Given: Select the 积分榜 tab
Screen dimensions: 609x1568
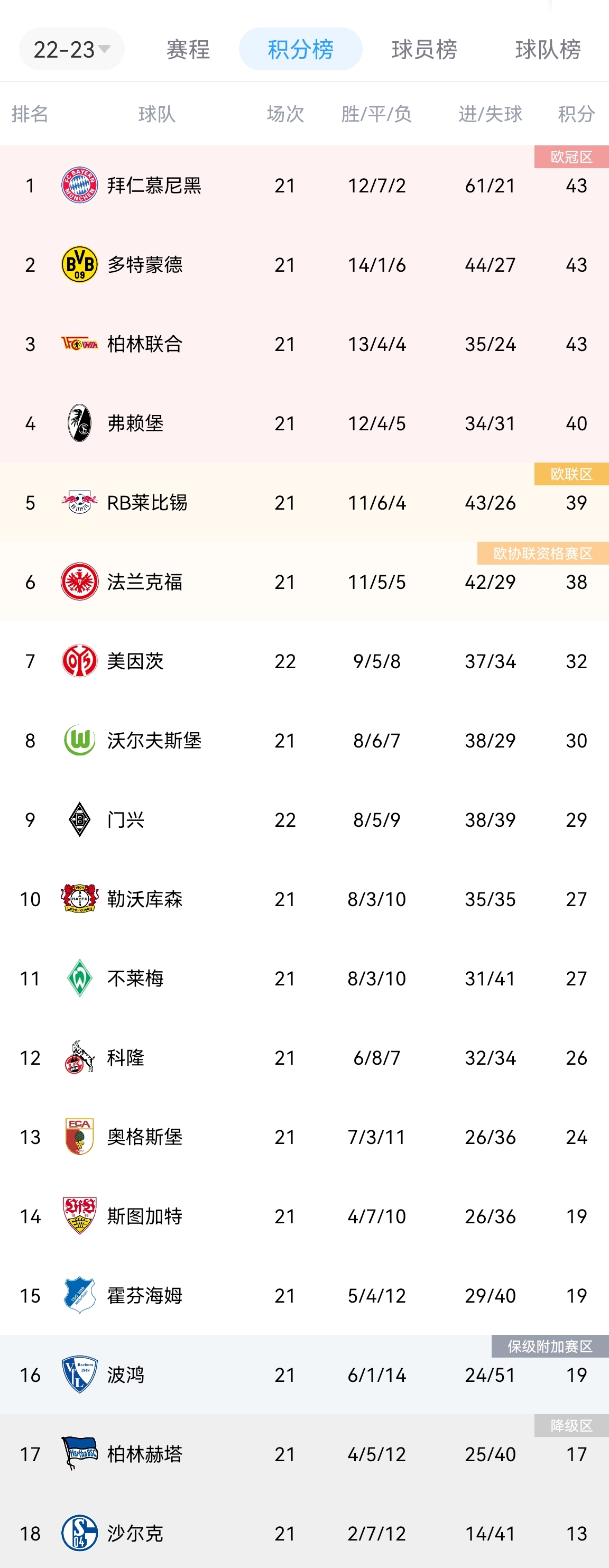Looking at the screenshot, I should (301, 49).
